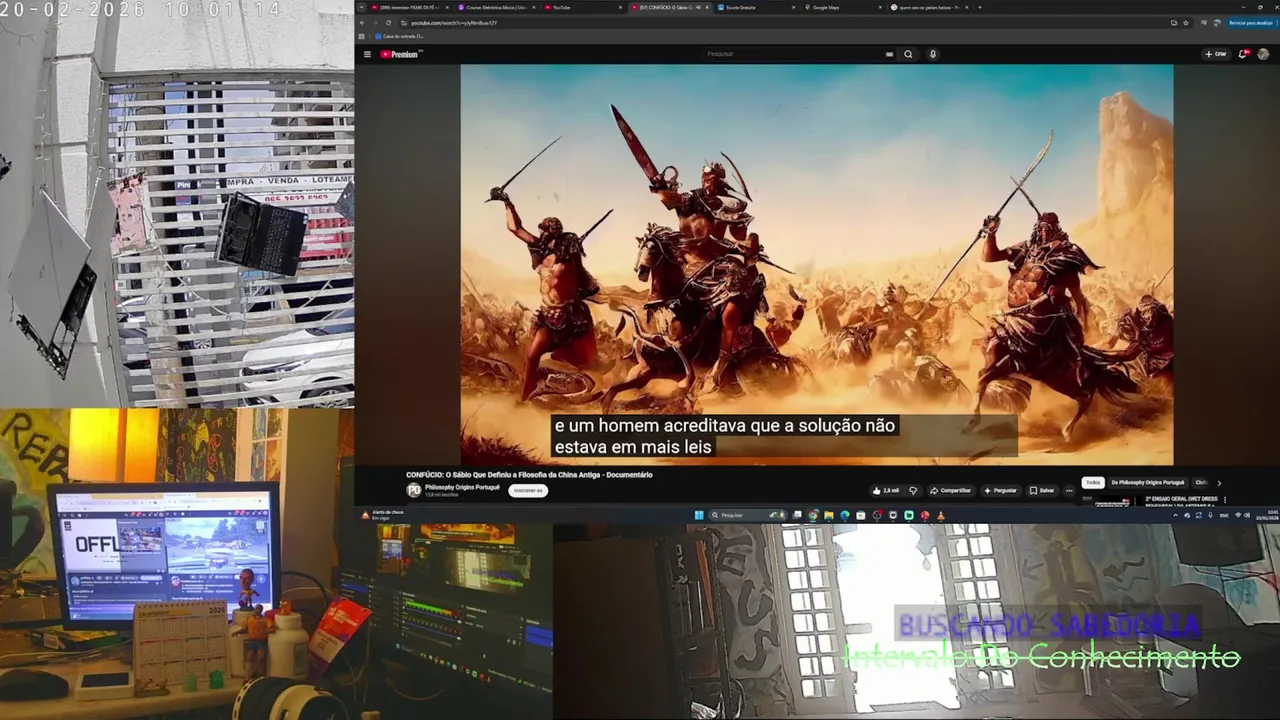Viewport: 1280px width, 720px height.
Task: Open the Caixa de entrada bookmark
Action: pos(399,36)
